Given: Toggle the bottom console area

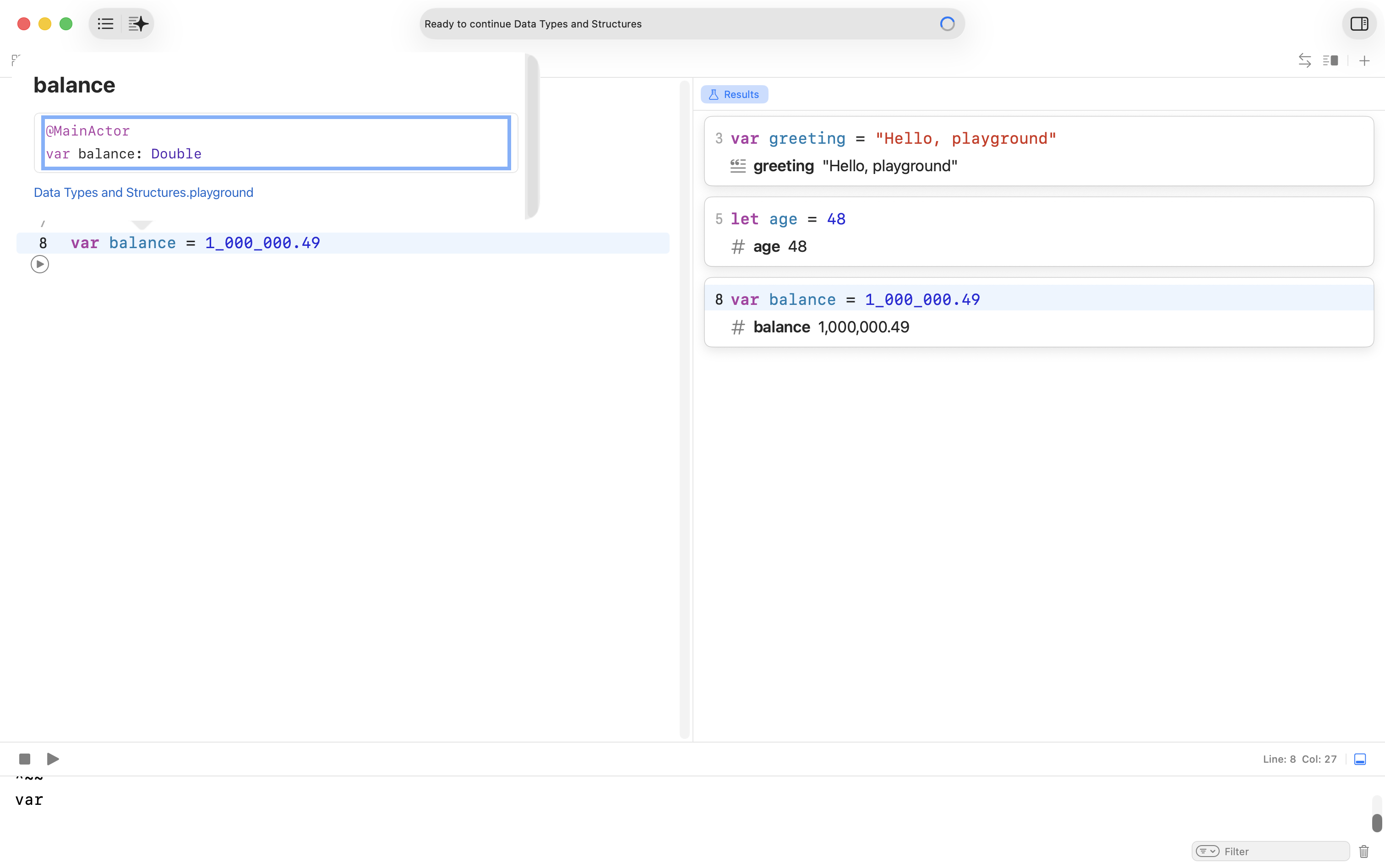Looking at the screenshot, I should coord(1360,759).
